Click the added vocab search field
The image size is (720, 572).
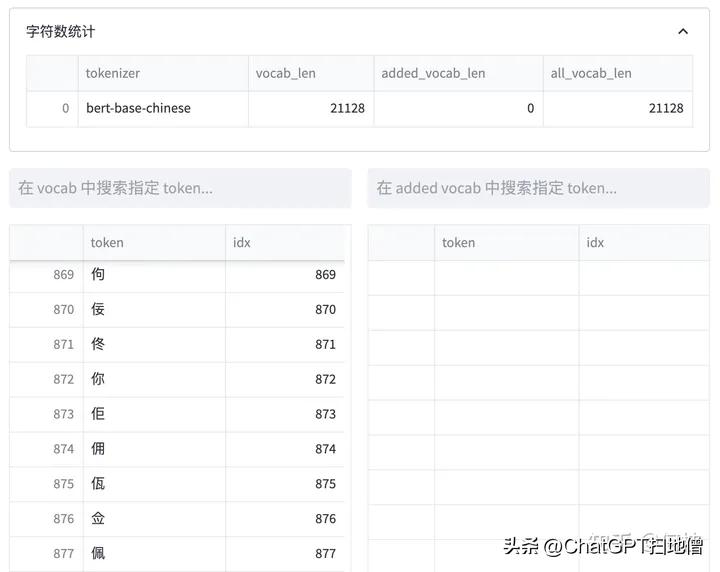tap(538, 188)
